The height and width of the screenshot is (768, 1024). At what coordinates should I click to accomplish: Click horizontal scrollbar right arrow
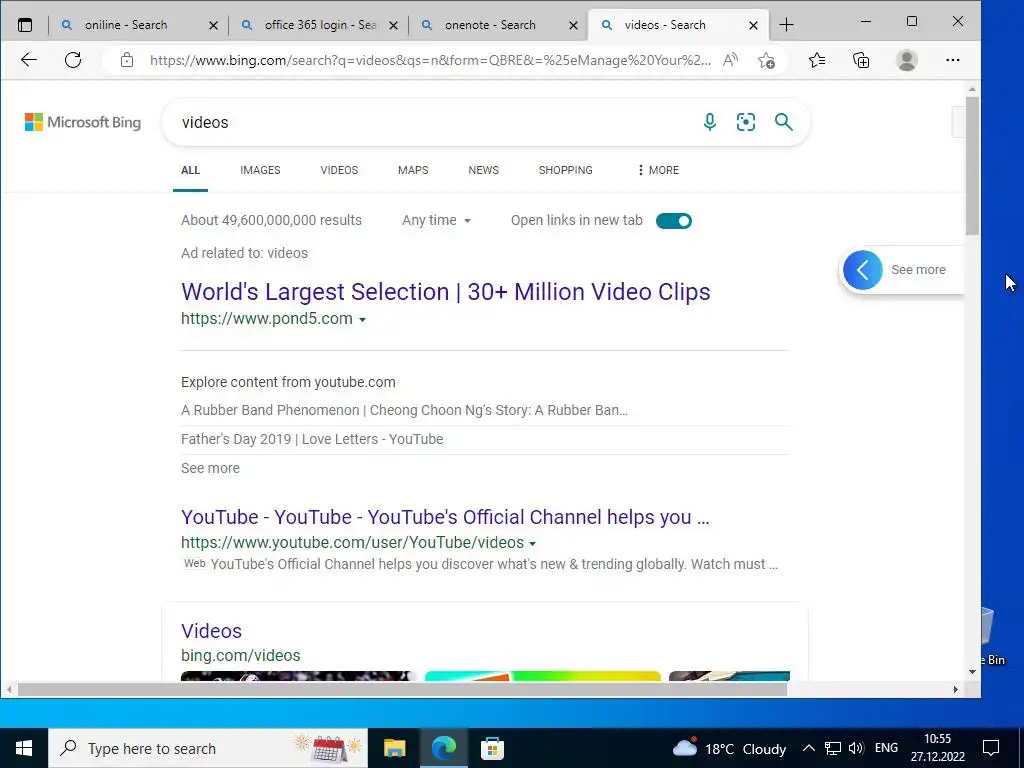(x=955, y=690)
